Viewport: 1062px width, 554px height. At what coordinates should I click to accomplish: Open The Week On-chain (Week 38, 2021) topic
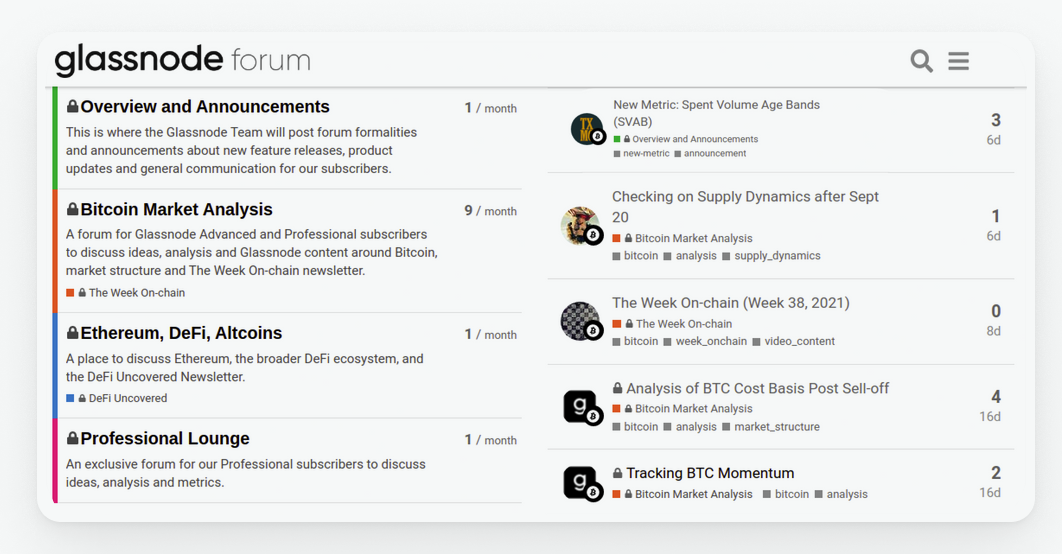(x=731, y=303)
